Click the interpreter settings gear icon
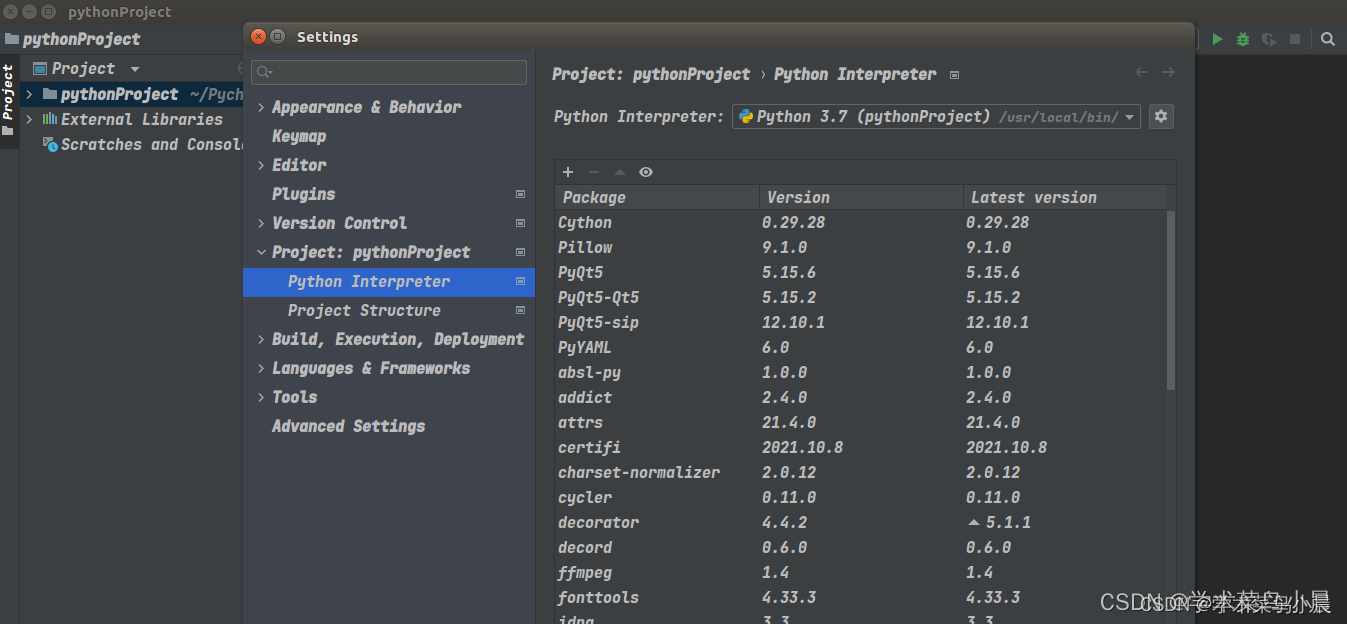The width and height of the screenshot is (1347, 624). point(1160,117)
